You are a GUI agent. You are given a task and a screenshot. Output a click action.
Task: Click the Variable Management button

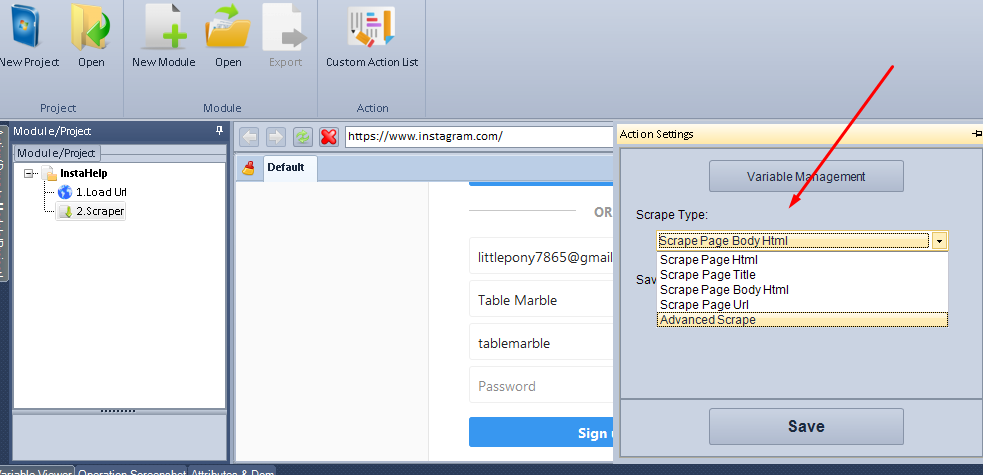pos(805,176)
